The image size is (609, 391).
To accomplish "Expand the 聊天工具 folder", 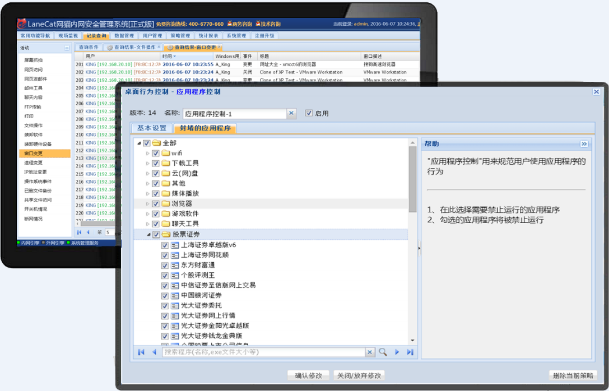I will coord(148,224).
